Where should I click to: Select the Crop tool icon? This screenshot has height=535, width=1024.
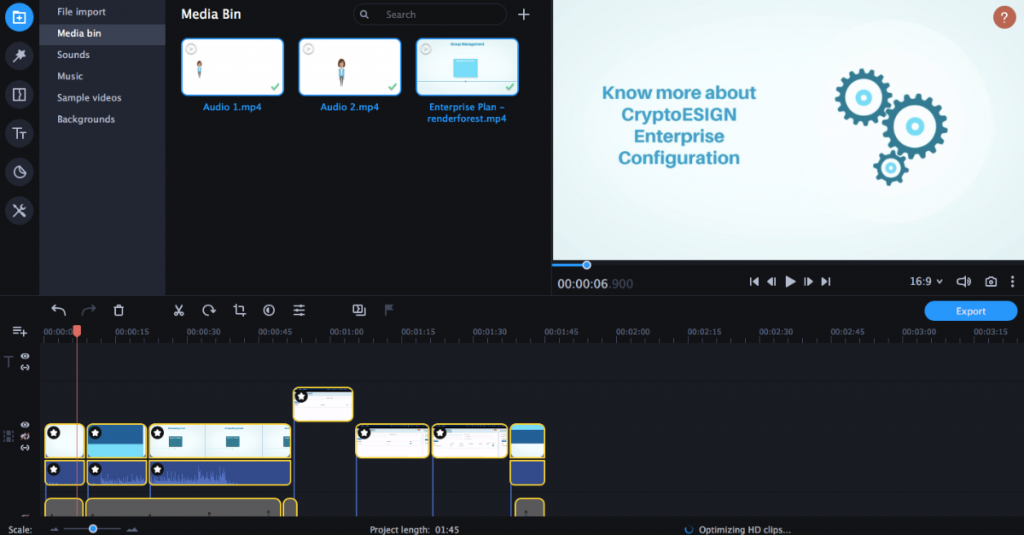239,310
